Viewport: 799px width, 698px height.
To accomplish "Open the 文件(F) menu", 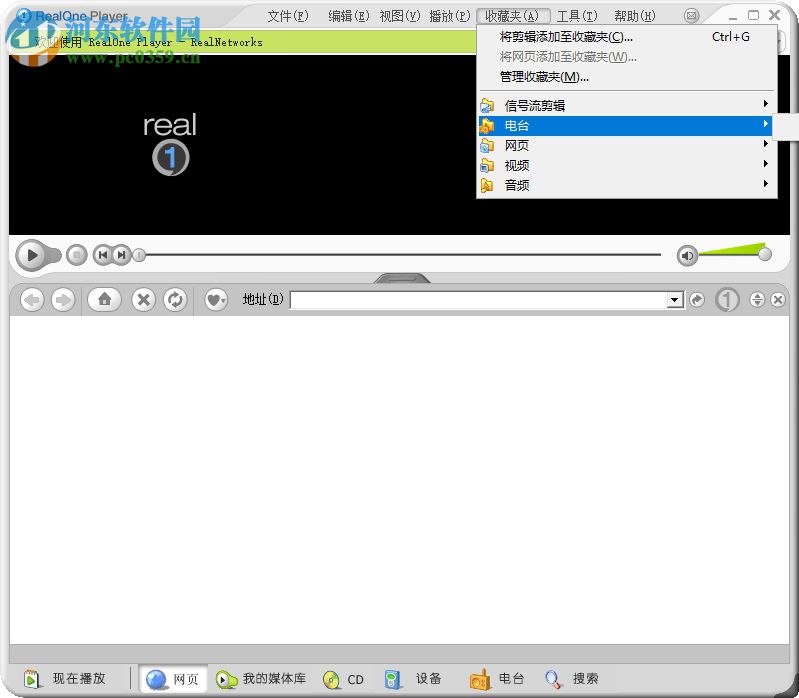I will coord(288,16).
